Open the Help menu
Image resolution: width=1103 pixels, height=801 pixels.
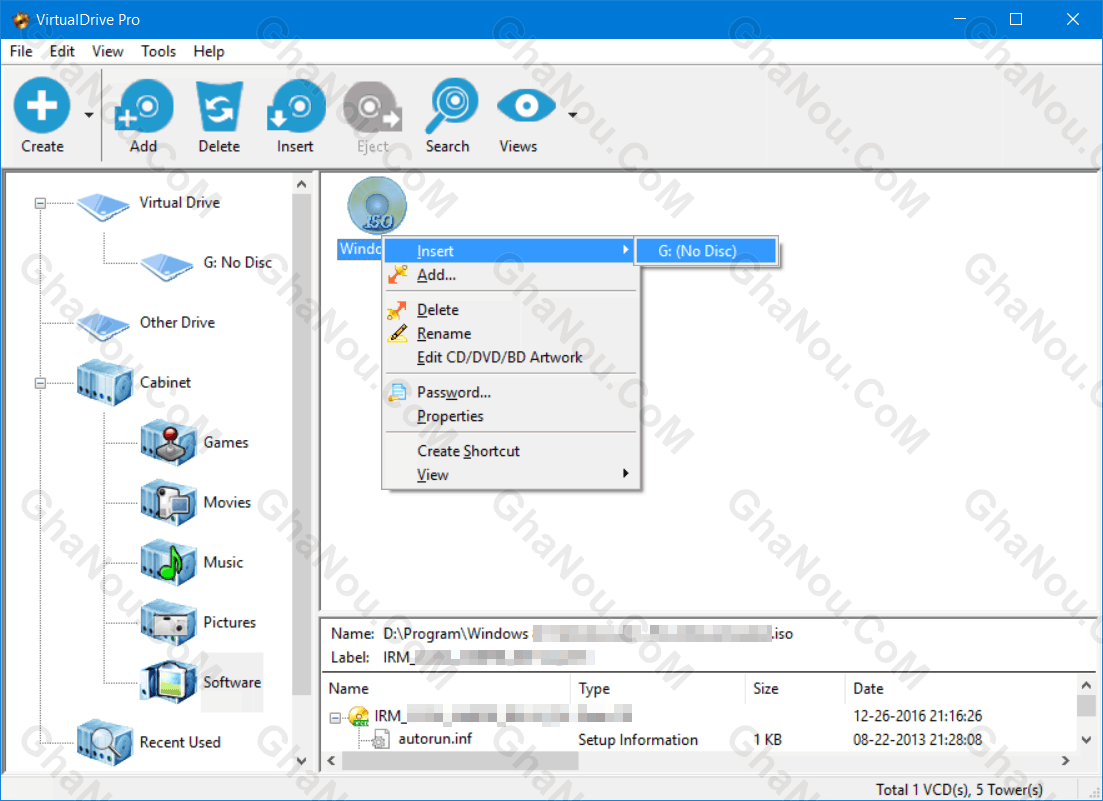pos(209,51)
